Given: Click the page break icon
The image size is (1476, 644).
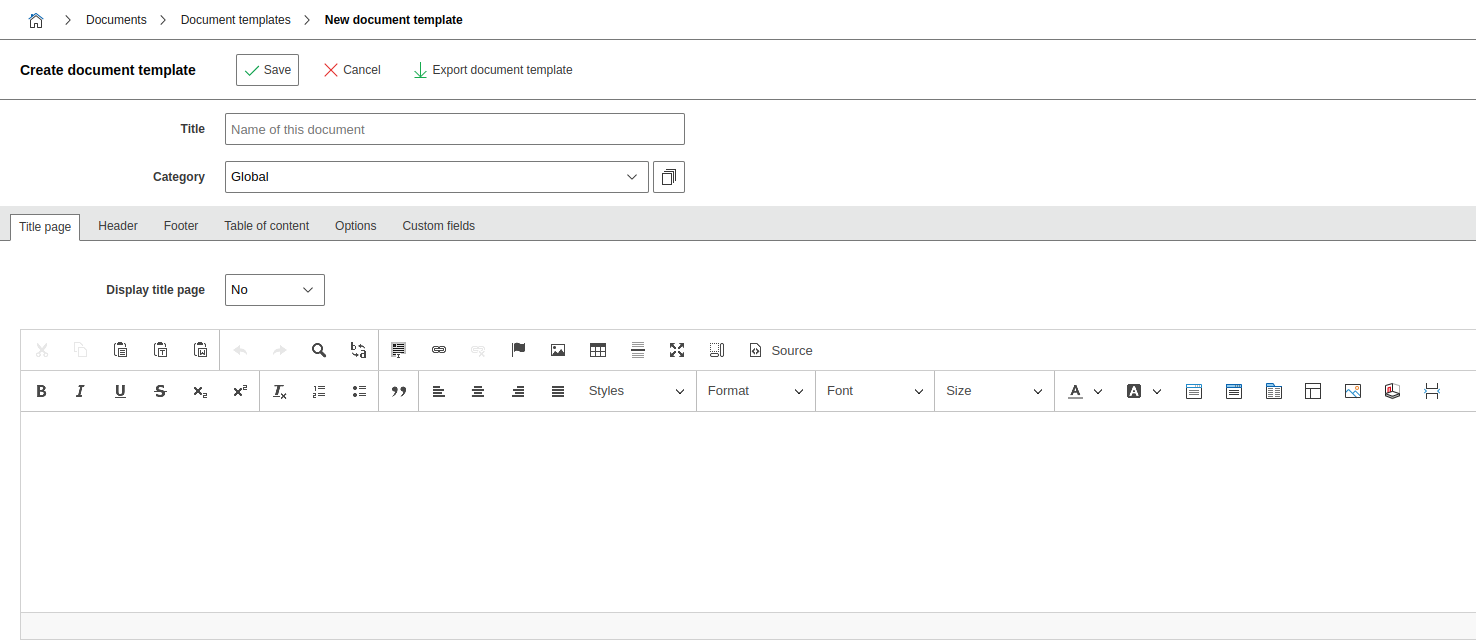Looking at the screenshot, I should coord(1432,391).
